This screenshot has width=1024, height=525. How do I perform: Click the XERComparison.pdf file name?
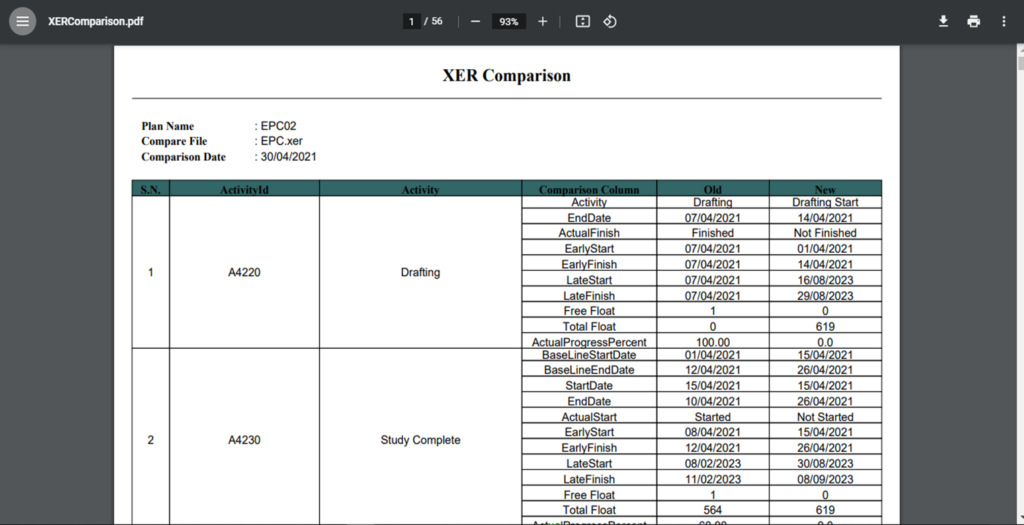coord(96,21)
